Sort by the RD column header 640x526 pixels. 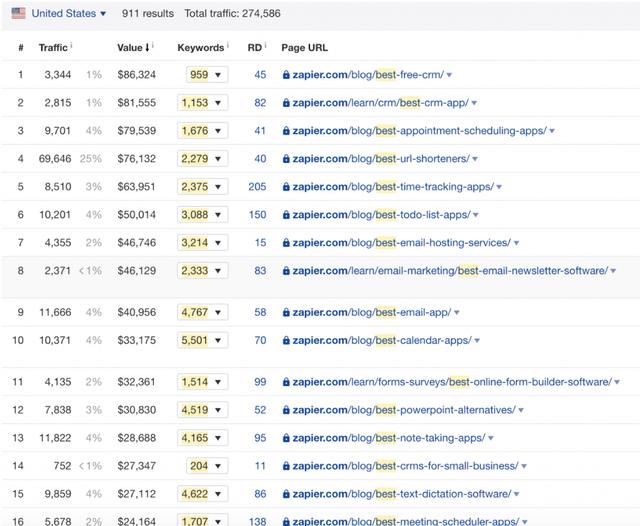254,48
